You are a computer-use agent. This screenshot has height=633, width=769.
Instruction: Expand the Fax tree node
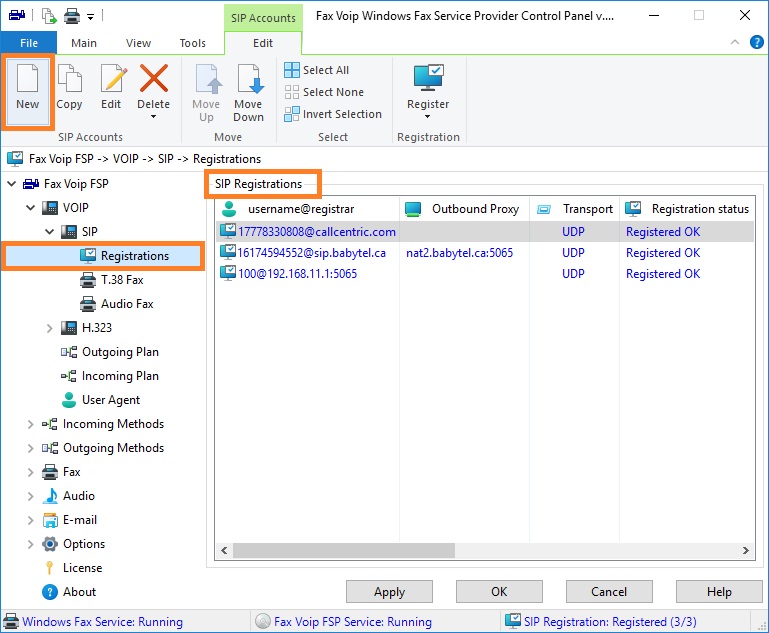(x=30, y=472)
